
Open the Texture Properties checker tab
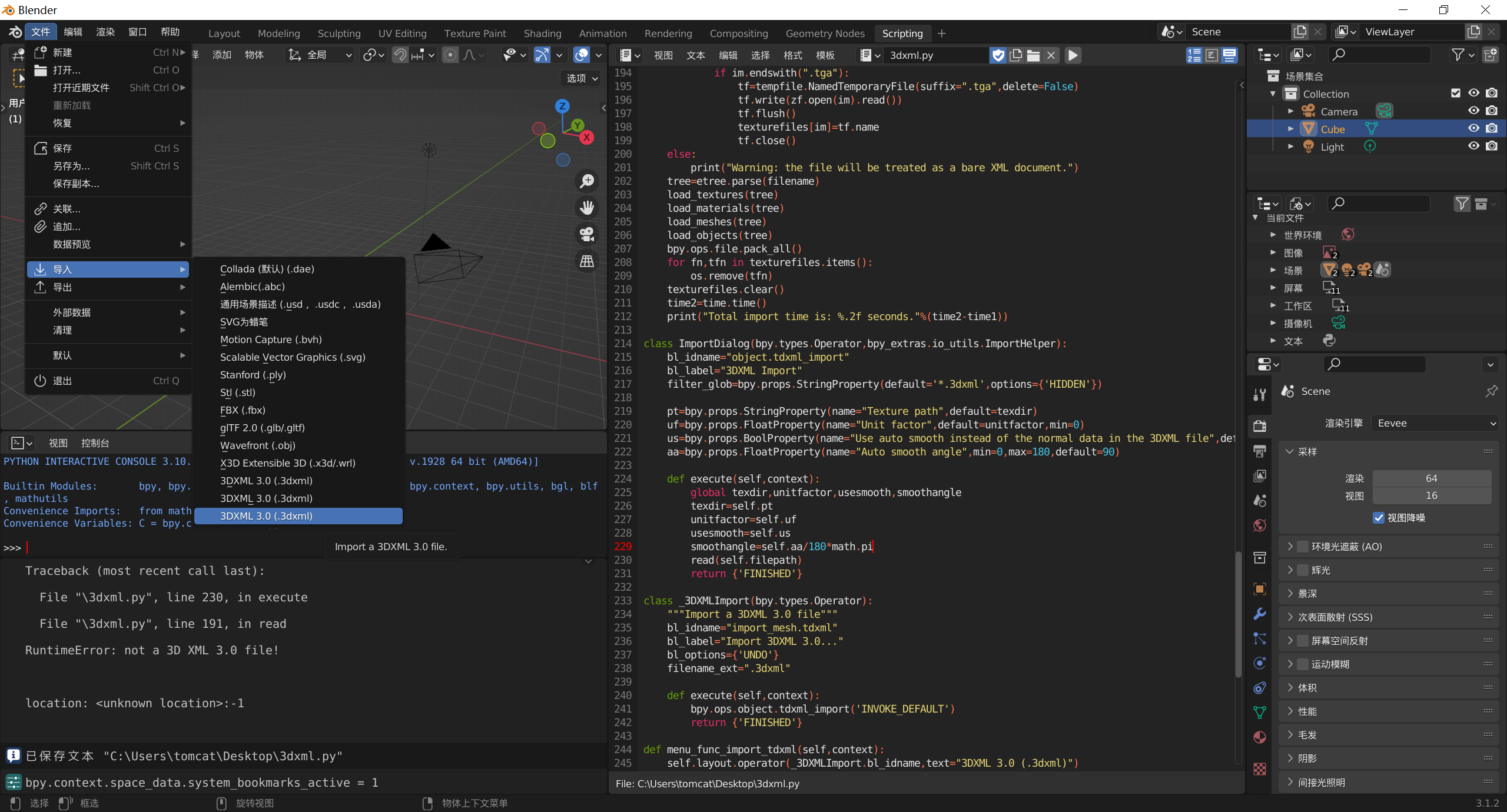pos(1259,769)
